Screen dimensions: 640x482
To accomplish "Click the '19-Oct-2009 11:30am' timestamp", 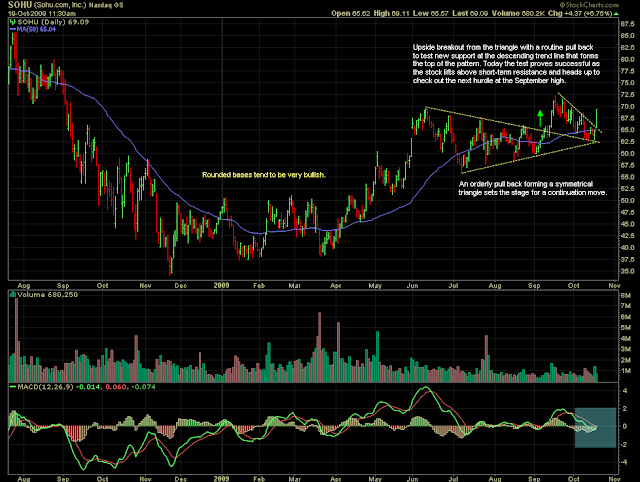I will [x=42, y=13].
